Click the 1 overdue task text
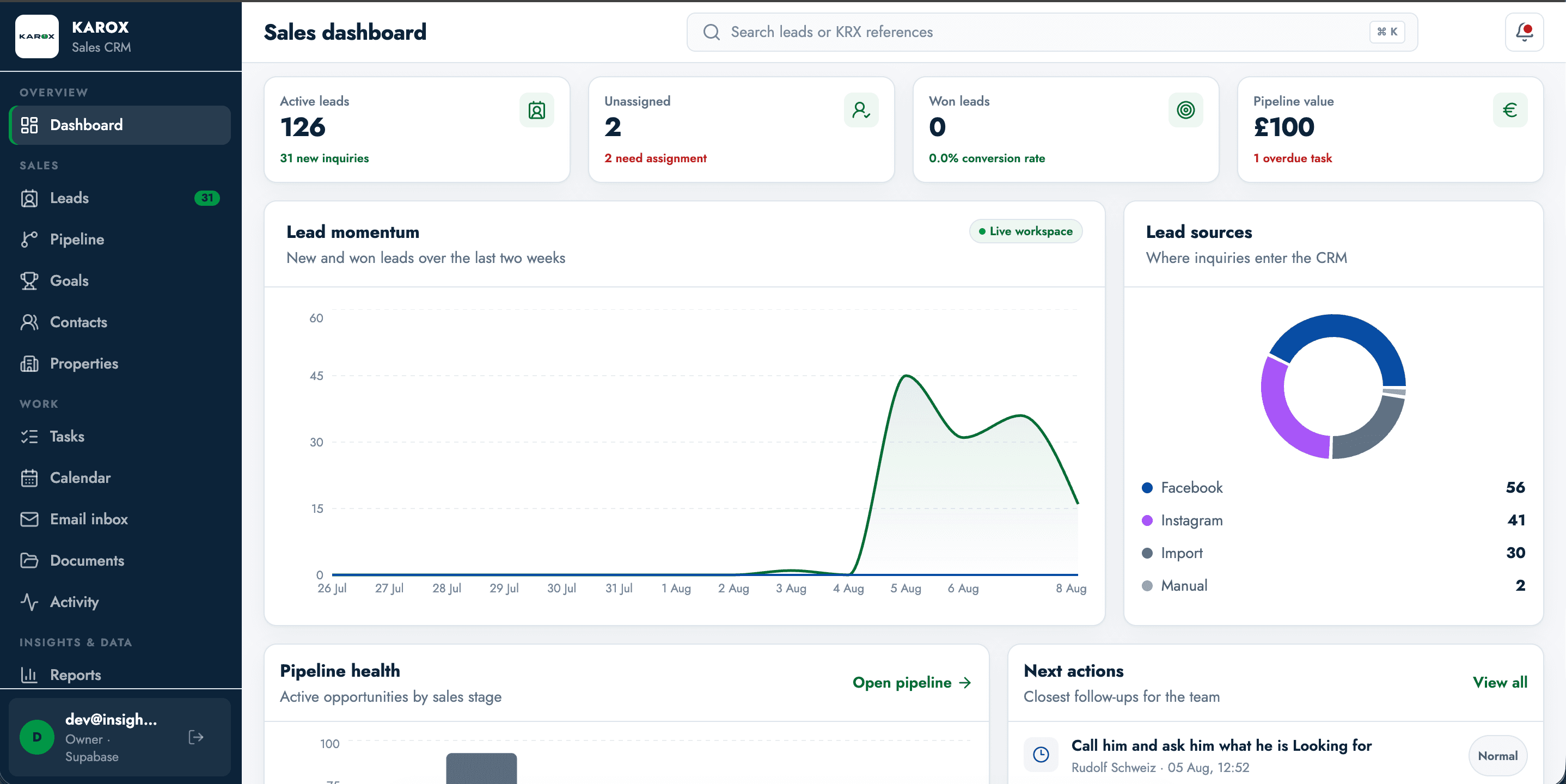The width and height of the screenshot is (1566, 784). click(1293, 158)
